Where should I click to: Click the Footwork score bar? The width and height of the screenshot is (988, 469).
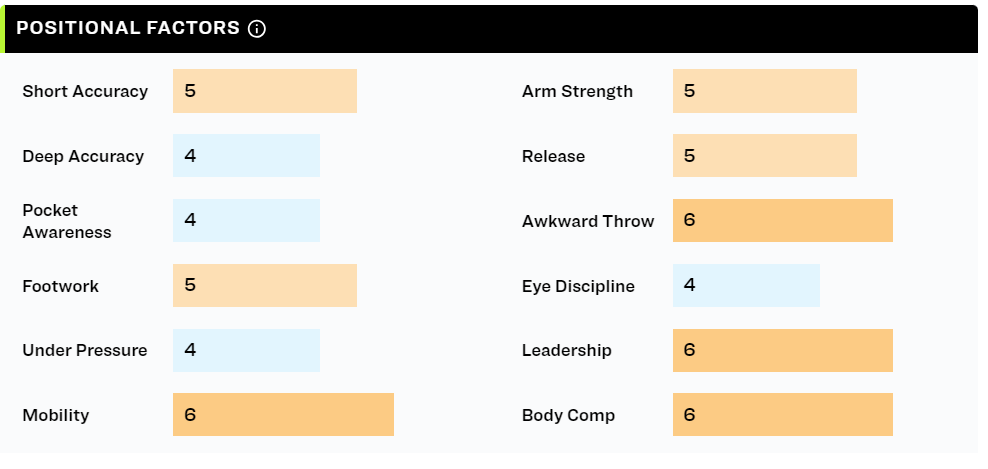pos(265,286)
